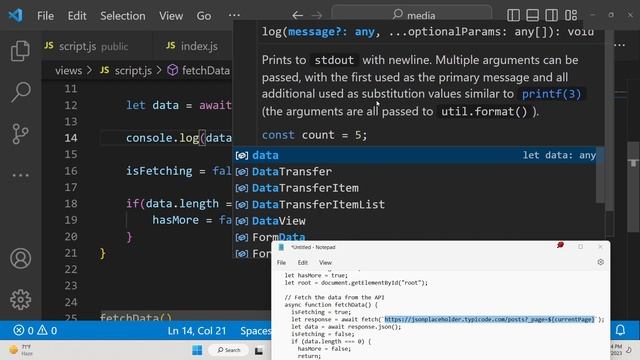The width and height of the screenshot is (640, 360).
Task: Switch to the index.js tab
Action: [192, 46]
